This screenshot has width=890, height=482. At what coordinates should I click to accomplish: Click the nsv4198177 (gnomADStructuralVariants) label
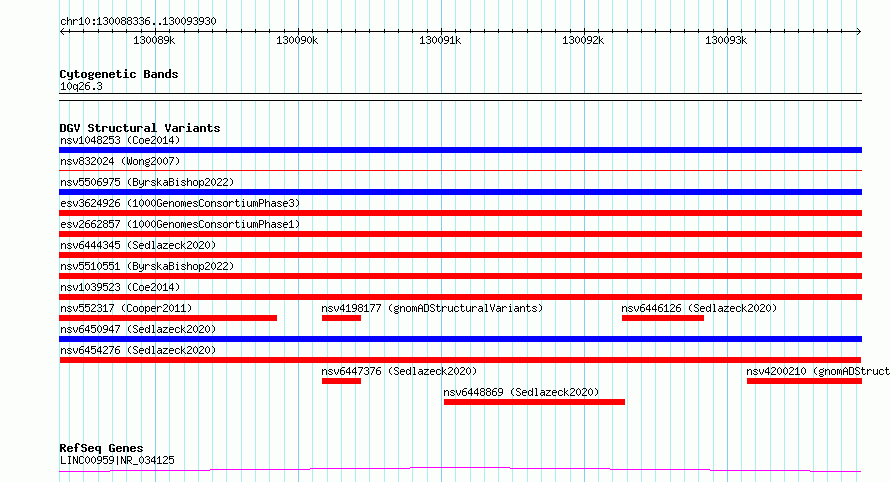pos(432,308)
